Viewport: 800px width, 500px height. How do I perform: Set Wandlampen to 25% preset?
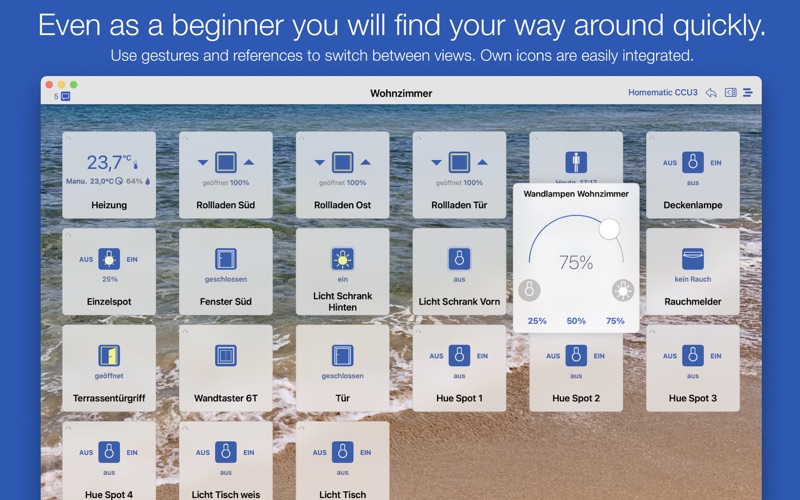(x=537, y=321)
